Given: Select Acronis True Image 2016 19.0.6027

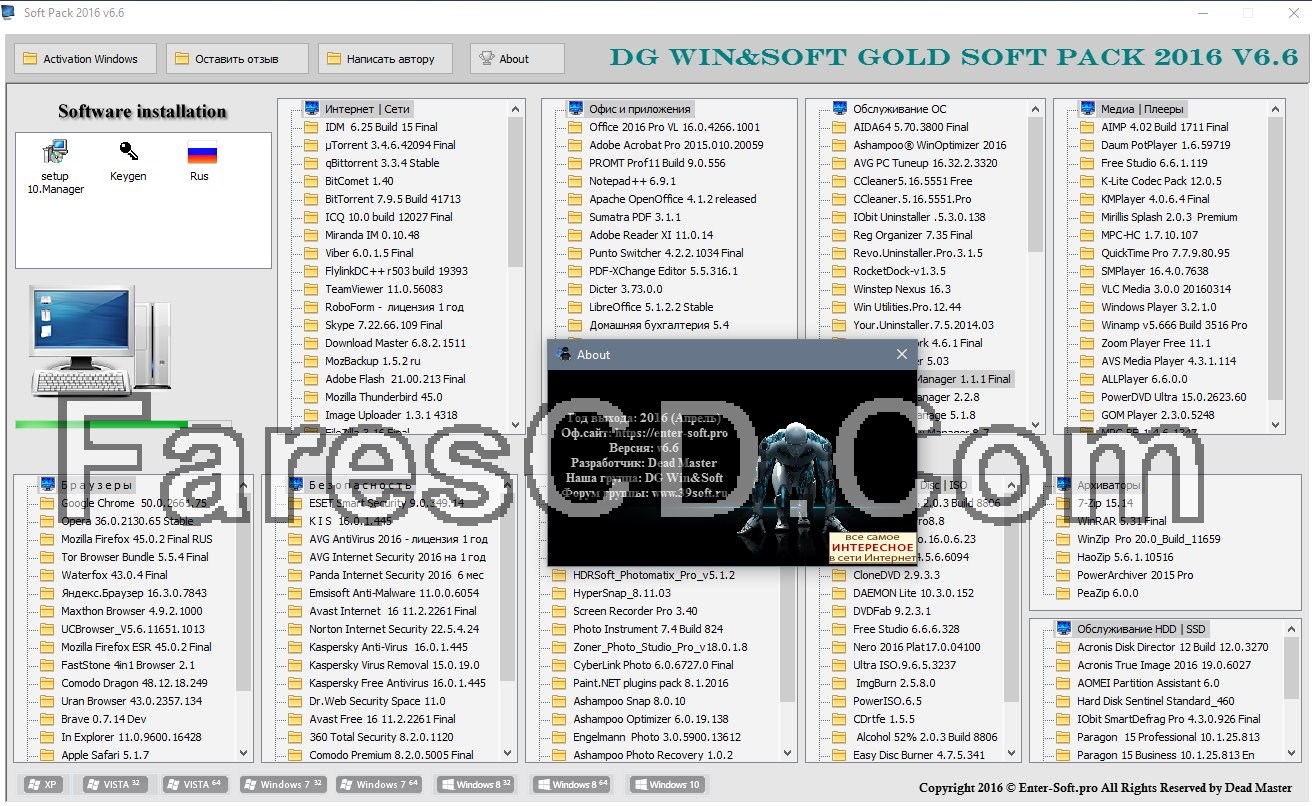Looking at the screenshot, I should 1164,665.
